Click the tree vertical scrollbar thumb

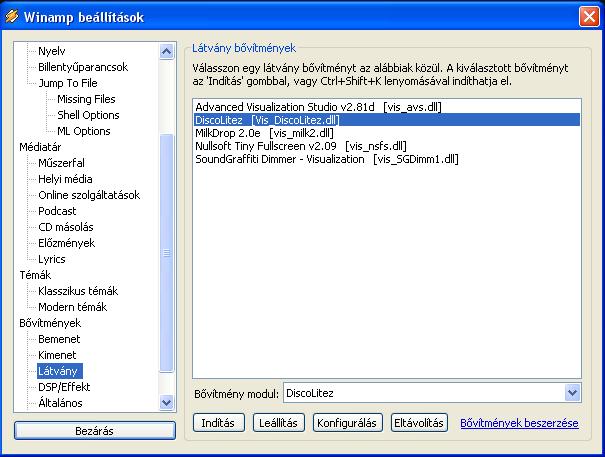click(167, 253)
